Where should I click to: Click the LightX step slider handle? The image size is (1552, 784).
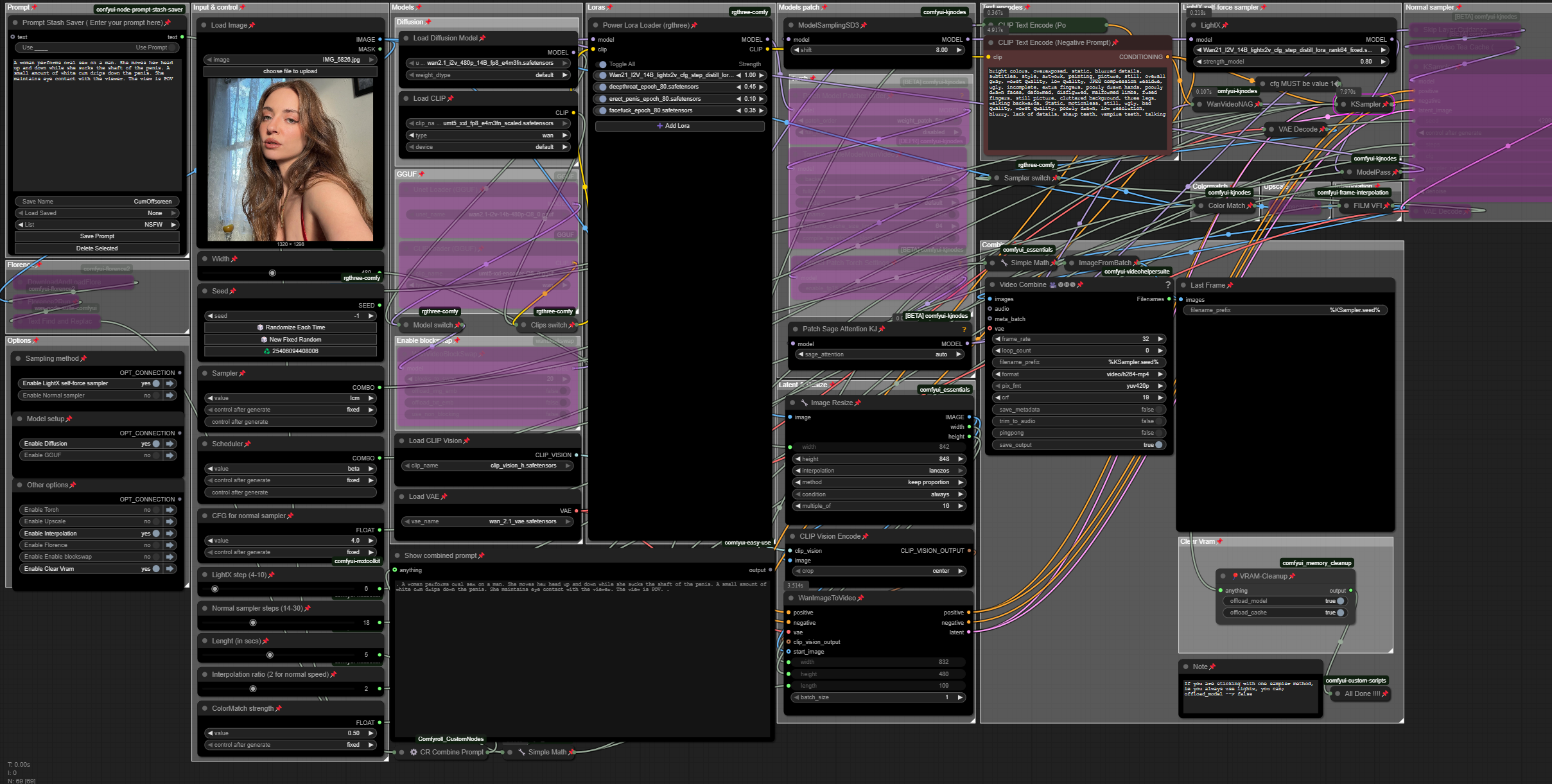(215, 589)
